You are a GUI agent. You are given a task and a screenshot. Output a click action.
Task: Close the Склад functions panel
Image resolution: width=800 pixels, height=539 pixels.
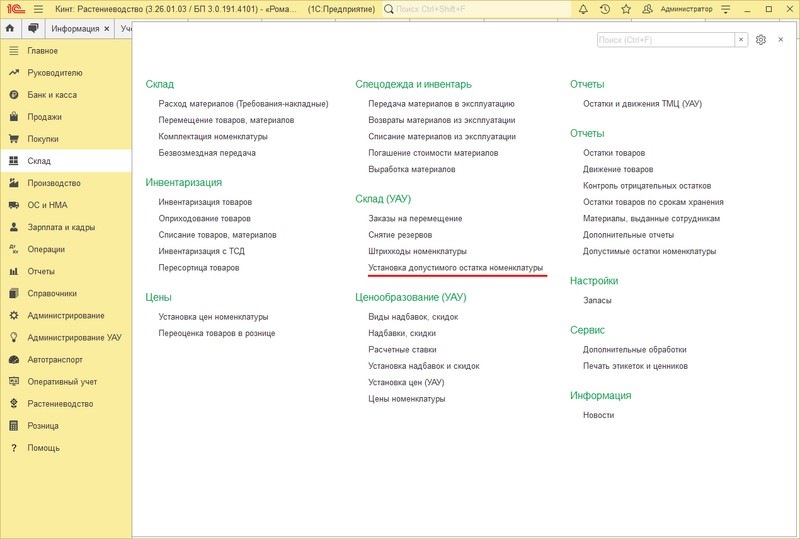(781, 39)
